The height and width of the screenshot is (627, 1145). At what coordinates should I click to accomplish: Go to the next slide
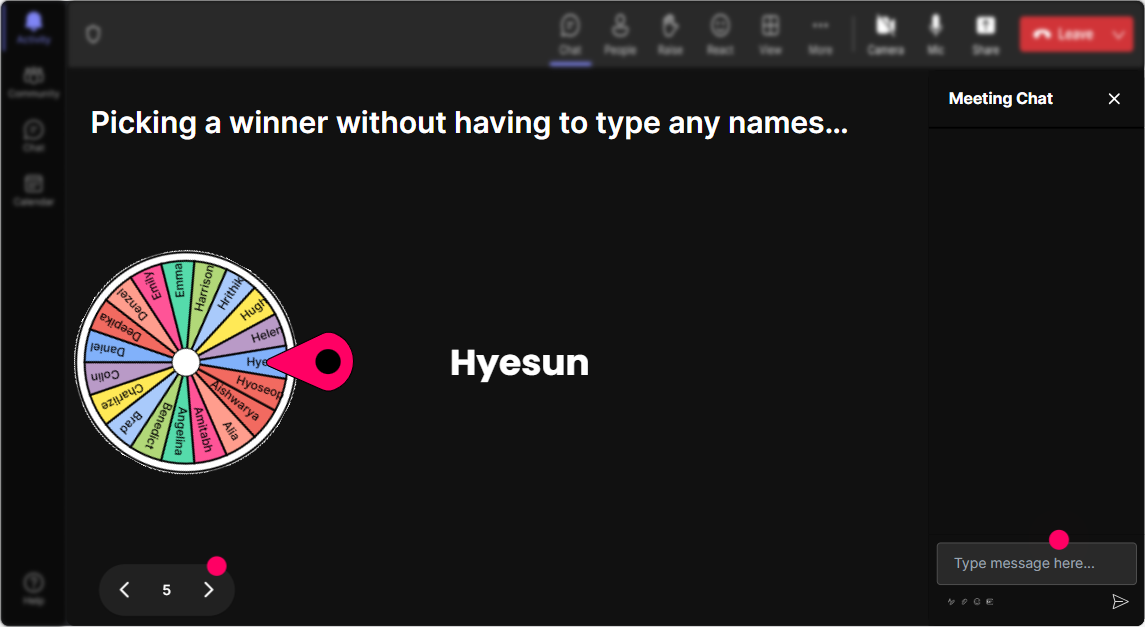209,590
